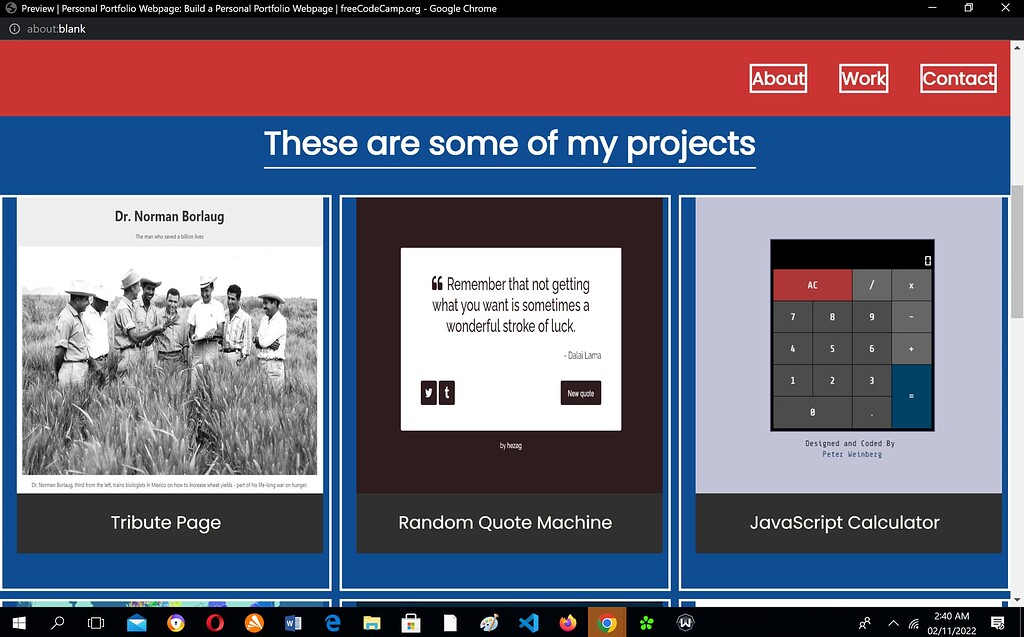This screenshot has width=1024, height=637.
Task: Share quote on Twitter icon
Action: [429, 392]
